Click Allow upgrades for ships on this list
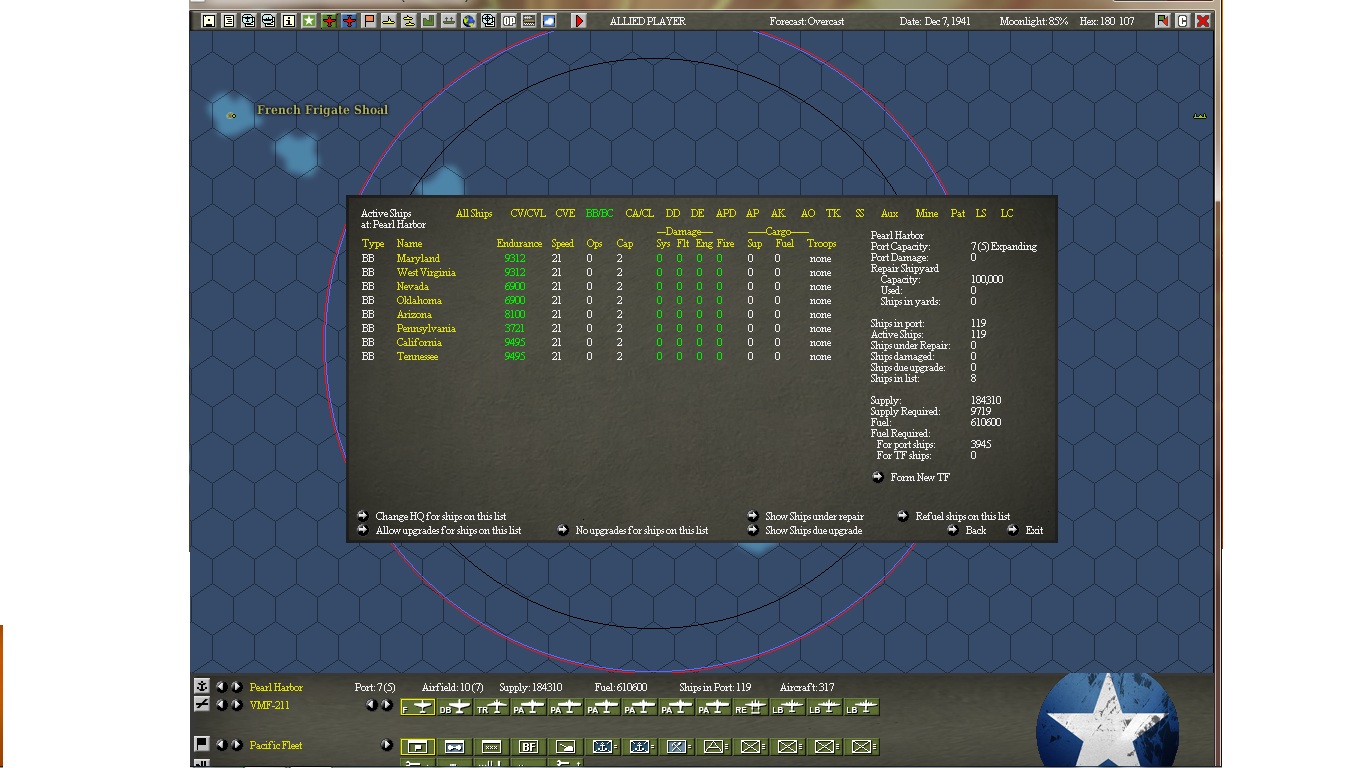 point(448,530)
